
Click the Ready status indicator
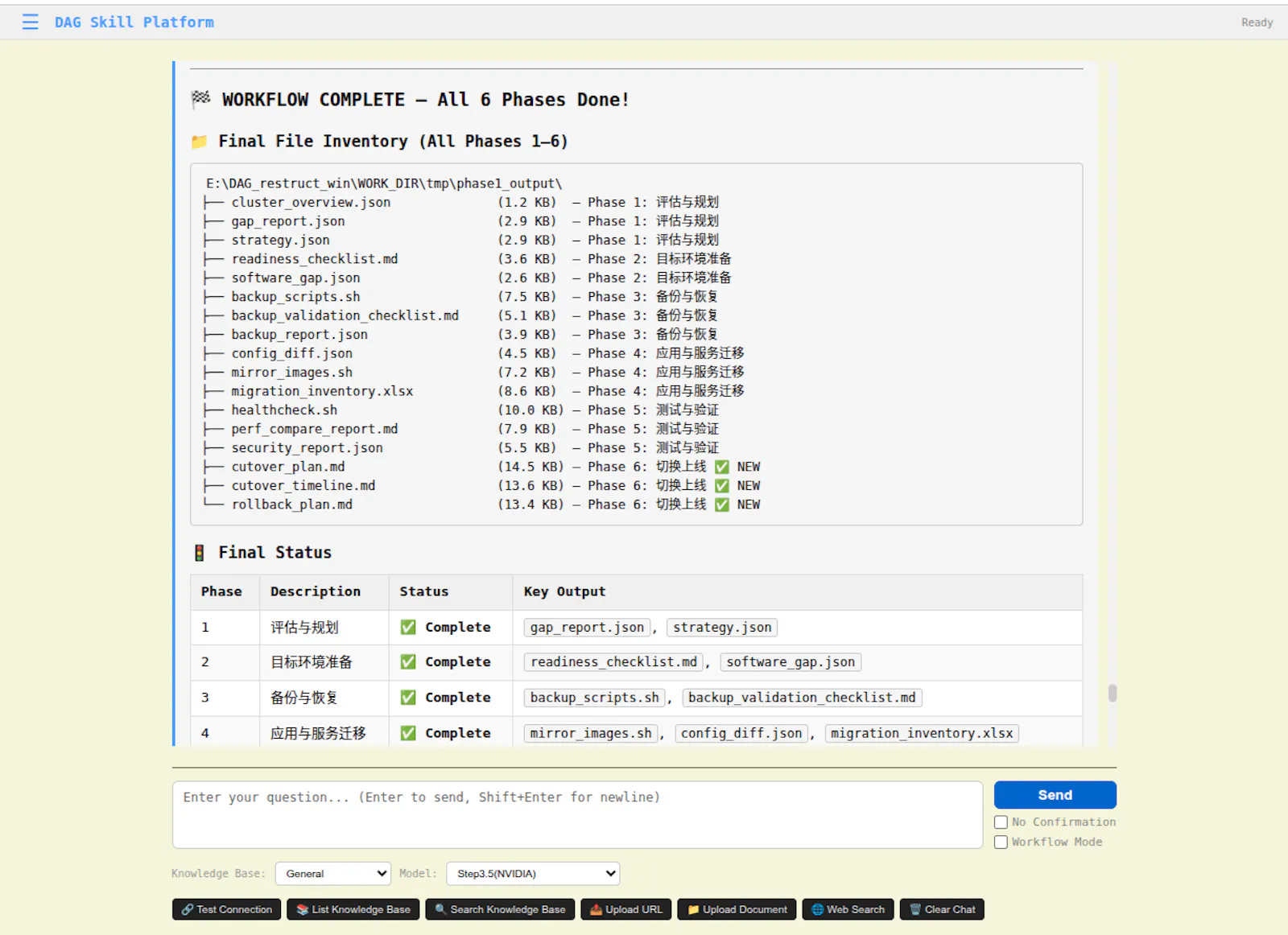pyautogui.click(x=1257, y=23)
